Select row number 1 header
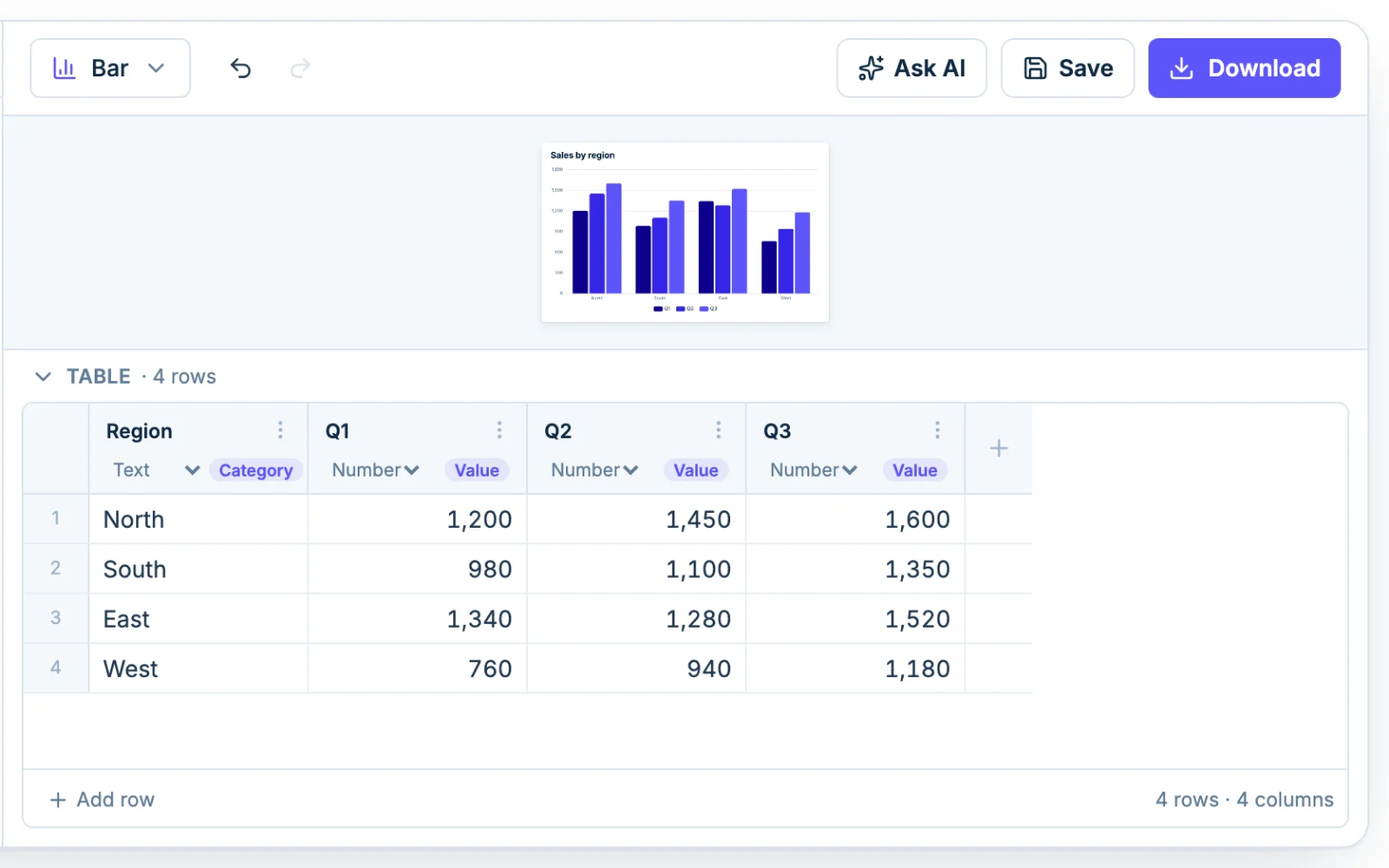 tap(56, 519)
